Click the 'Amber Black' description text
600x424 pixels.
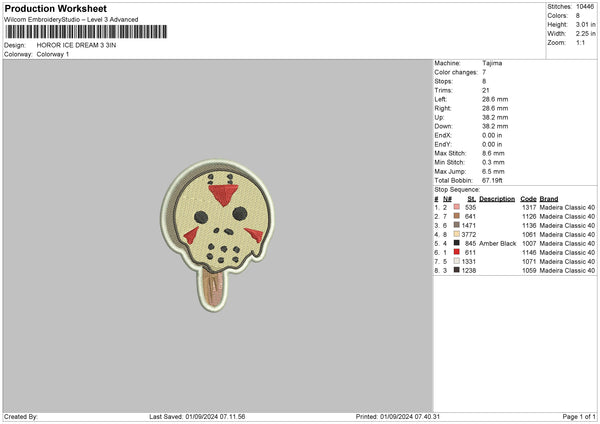[x=497, y=243]
